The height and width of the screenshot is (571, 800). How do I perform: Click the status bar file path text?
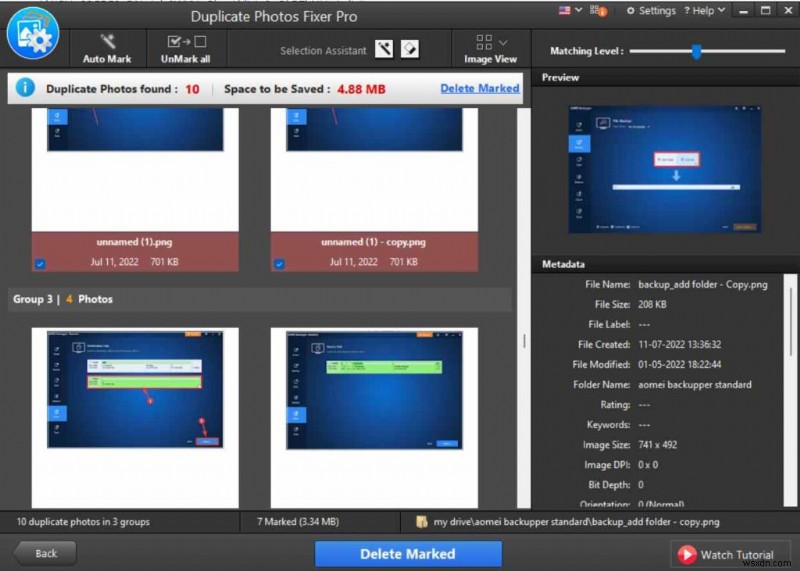tap(576, 522)
